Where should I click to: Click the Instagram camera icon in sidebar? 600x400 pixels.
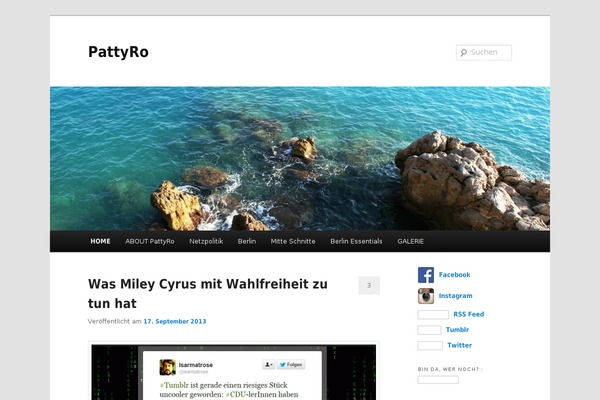[426, 296]
